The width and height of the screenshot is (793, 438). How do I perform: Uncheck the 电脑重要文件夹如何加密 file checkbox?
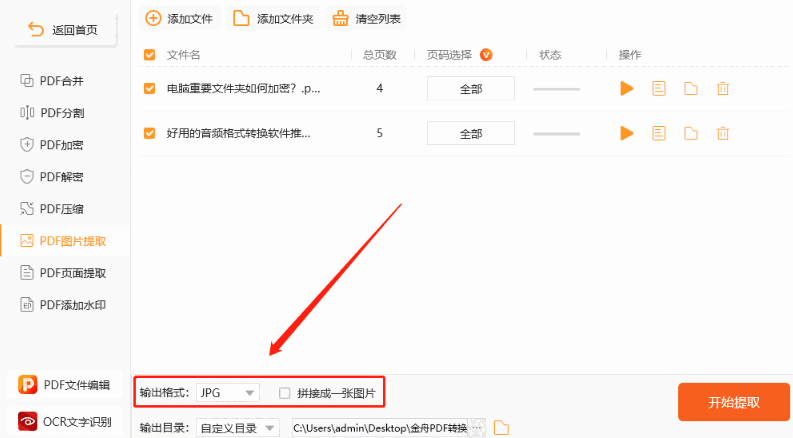[x=150, y=89]
